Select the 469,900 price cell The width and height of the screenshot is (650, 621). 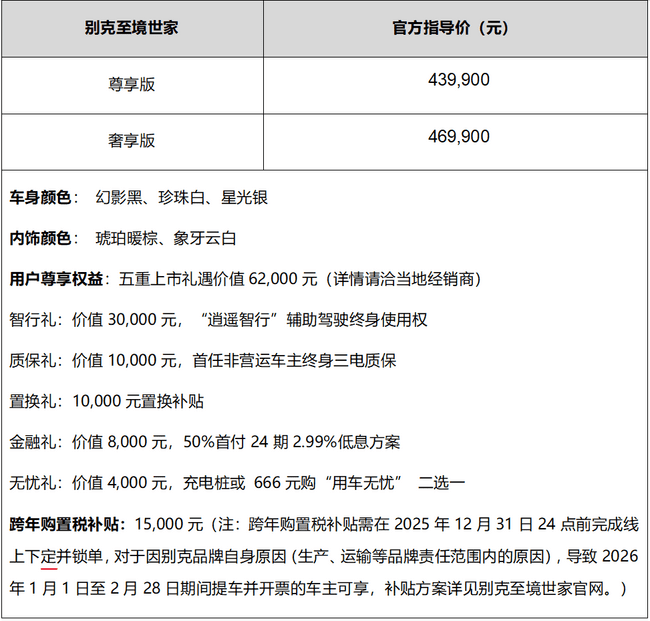coord(457,136)
